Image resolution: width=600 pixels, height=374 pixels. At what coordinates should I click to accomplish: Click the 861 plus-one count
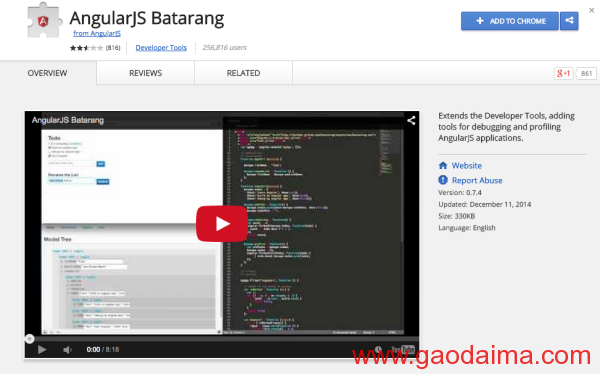586,73
